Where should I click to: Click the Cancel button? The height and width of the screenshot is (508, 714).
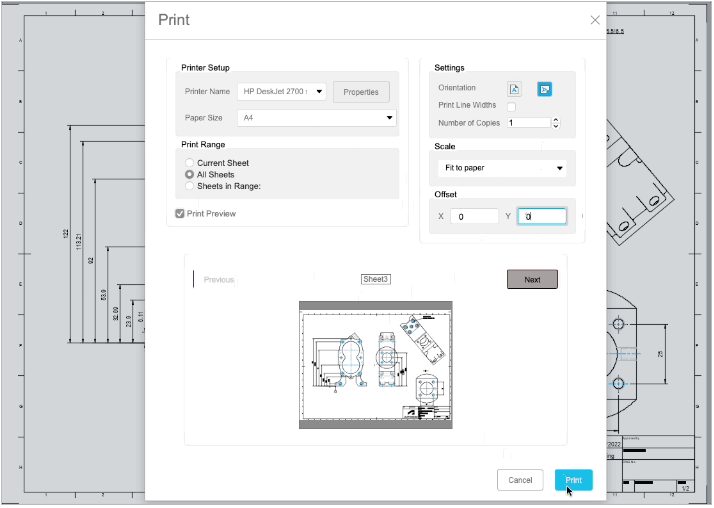pos(520,480)
